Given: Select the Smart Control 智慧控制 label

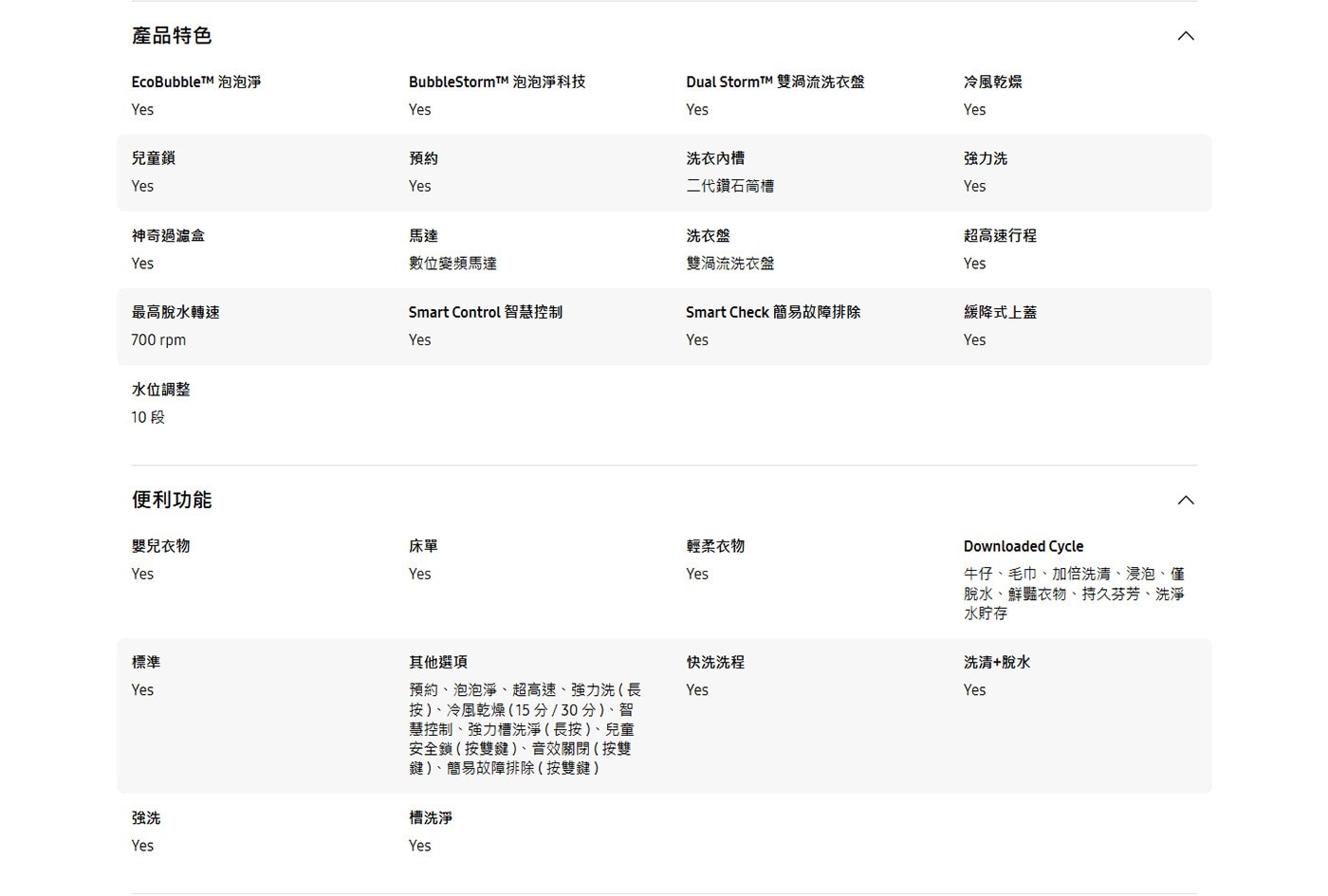Looking at the screenshot, I should [485, 313].
